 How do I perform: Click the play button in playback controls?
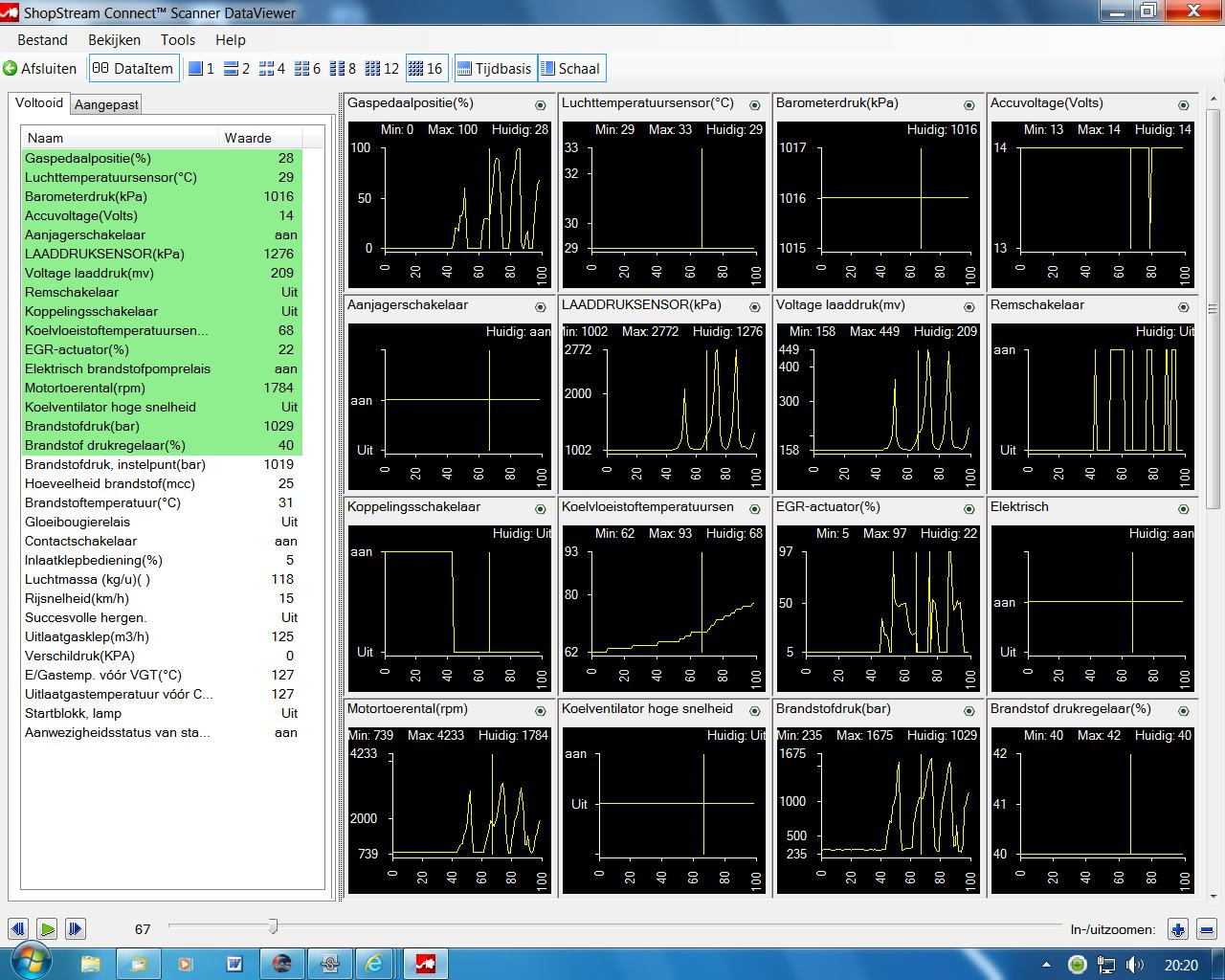pyautogui.click(x=46, y=928)
